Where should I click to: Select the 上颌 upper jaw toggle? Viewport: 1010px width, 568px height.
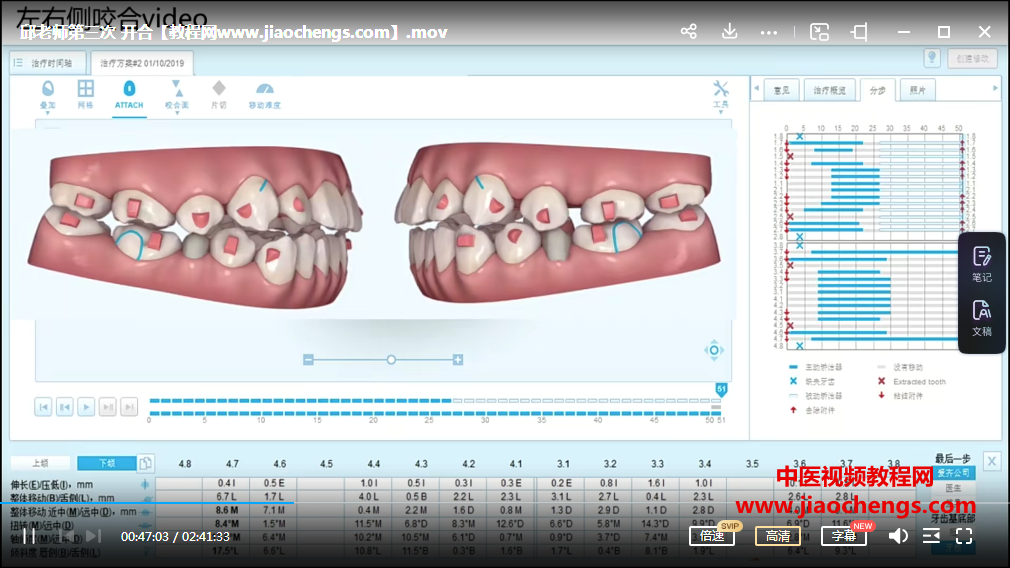pyautogui.click(x=41, y=463)
